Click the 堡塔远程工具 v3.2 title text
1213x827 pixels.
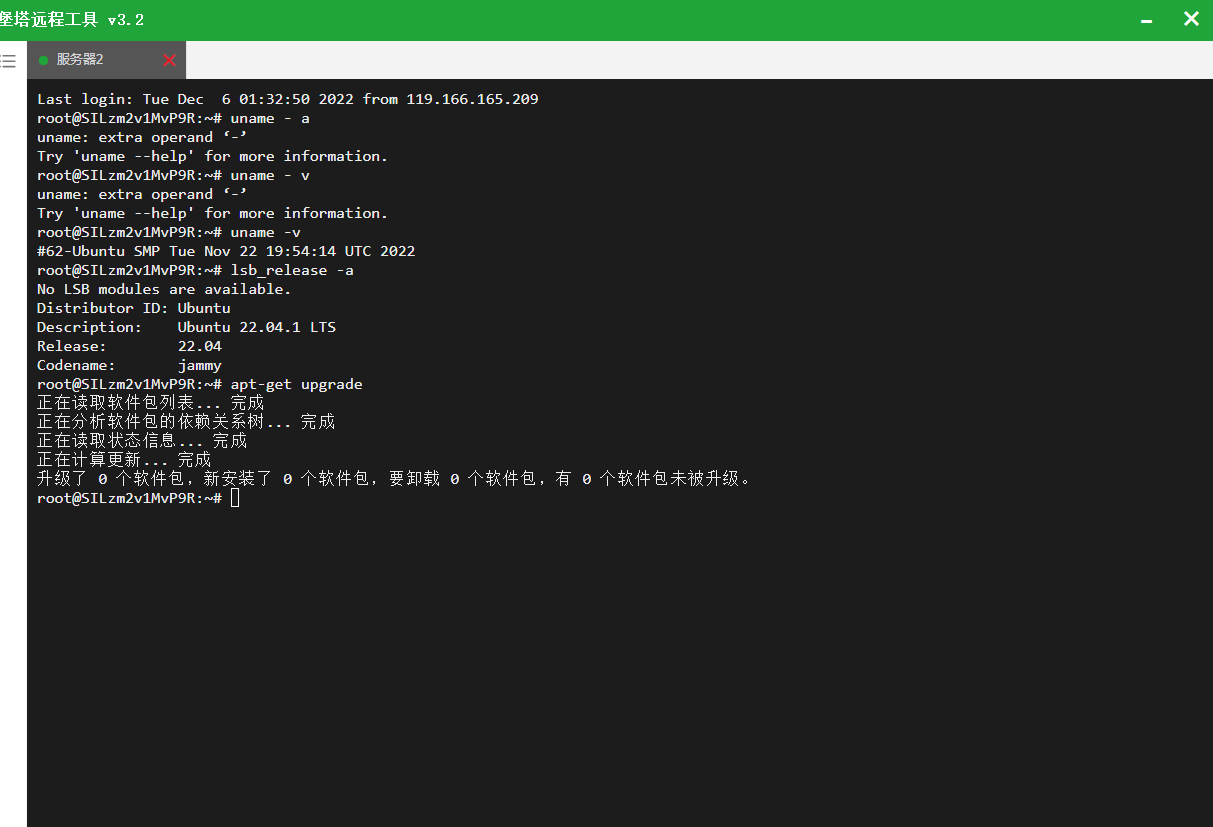tap(72, 20)
